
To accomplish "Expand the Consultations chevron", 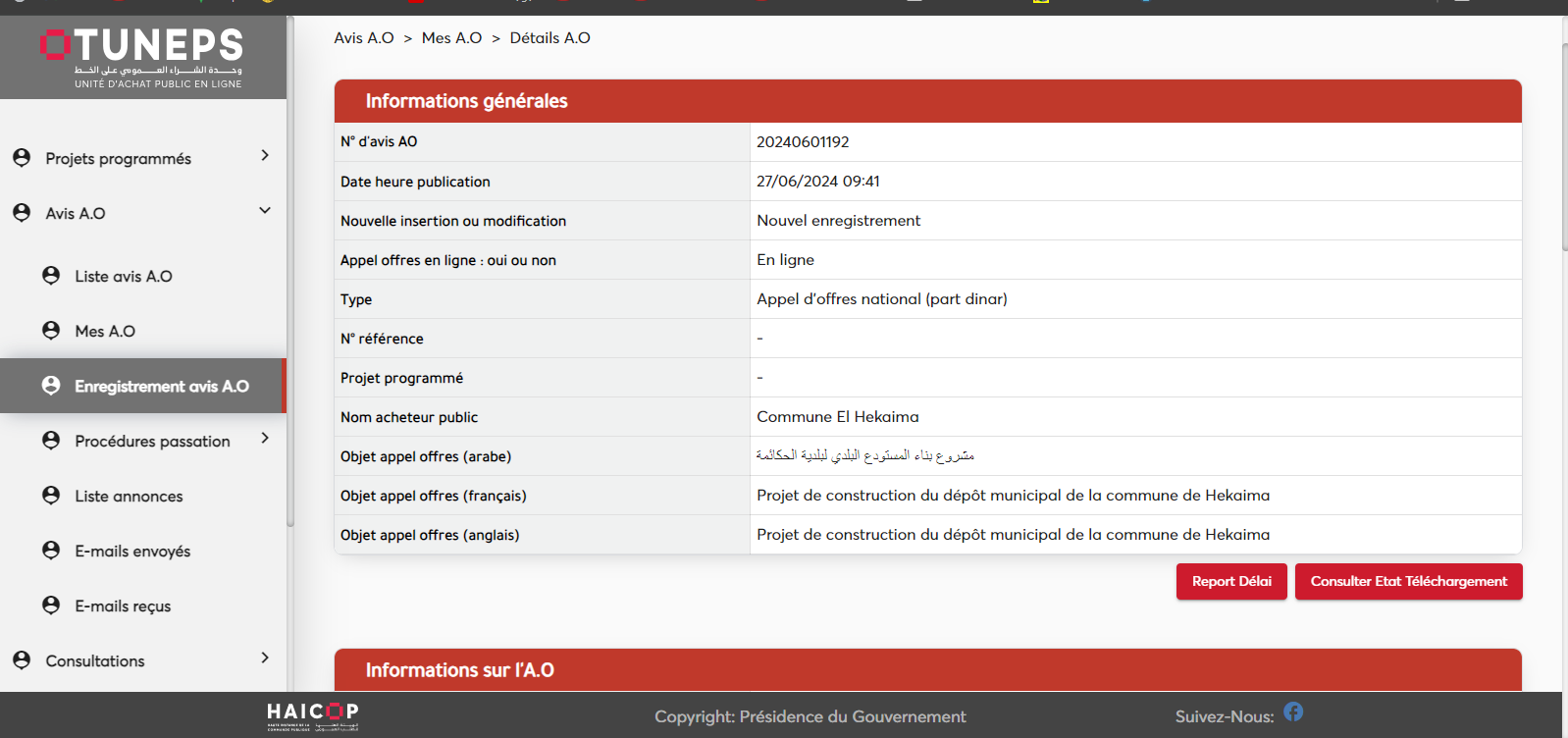I will 265,658.
